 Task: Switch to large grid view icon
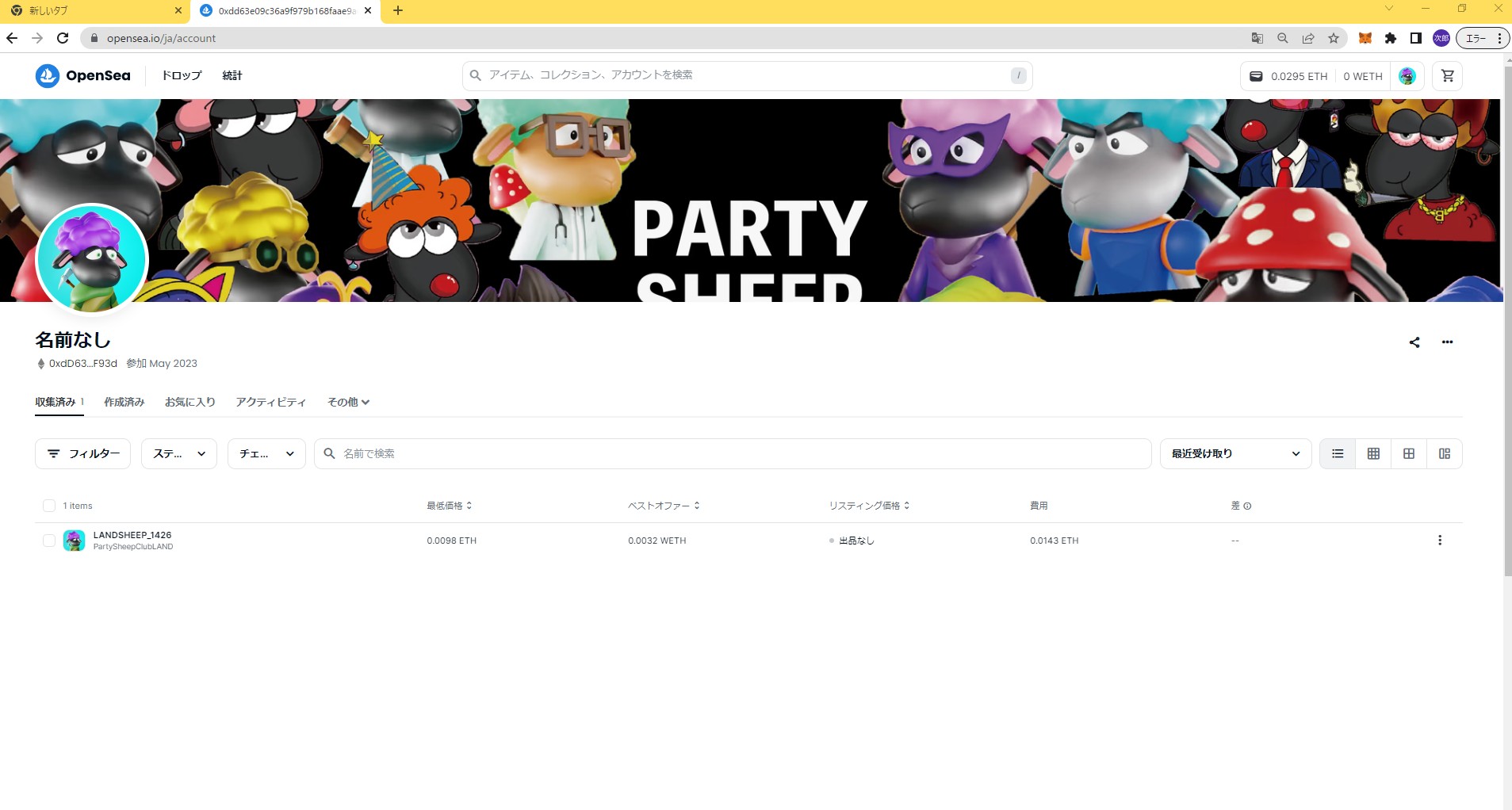[1409, 453]
